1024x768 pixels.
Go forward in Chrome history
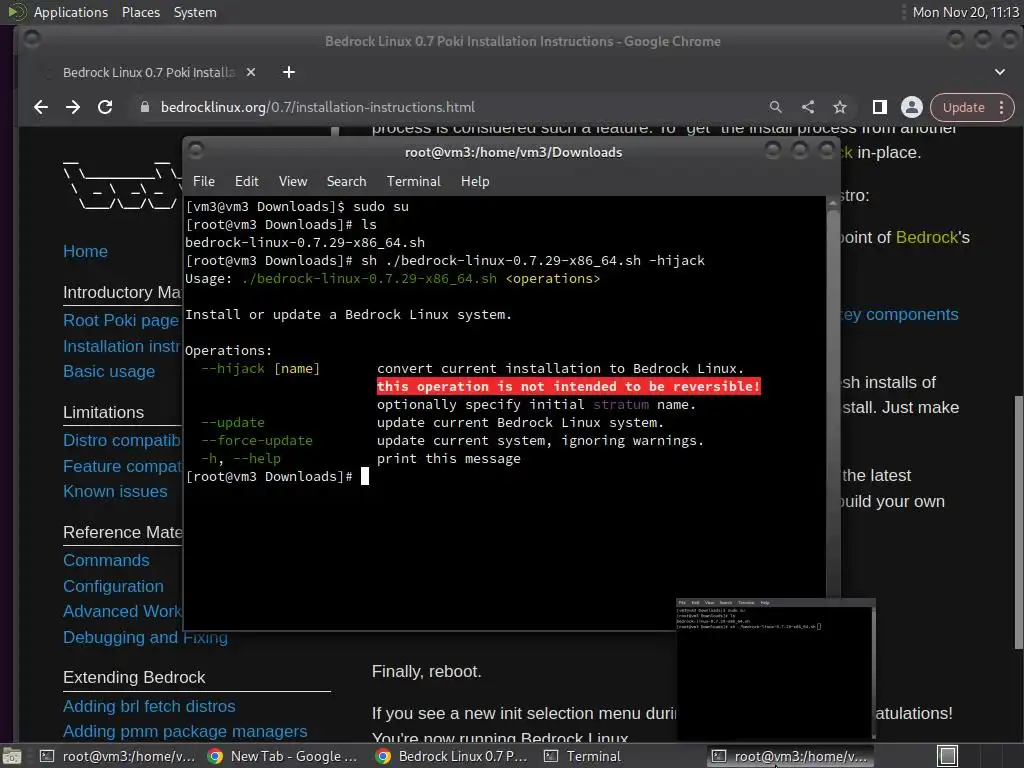72,107
